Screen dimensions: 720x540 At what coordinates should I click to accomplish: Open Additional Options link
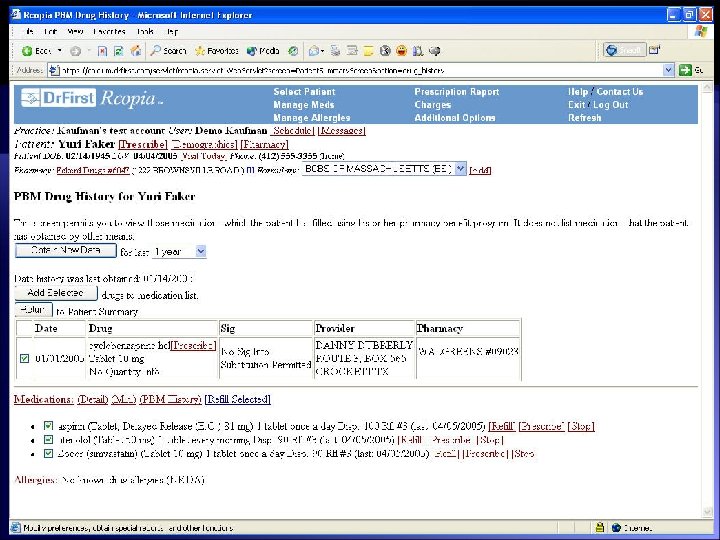[x=455, y=118]
